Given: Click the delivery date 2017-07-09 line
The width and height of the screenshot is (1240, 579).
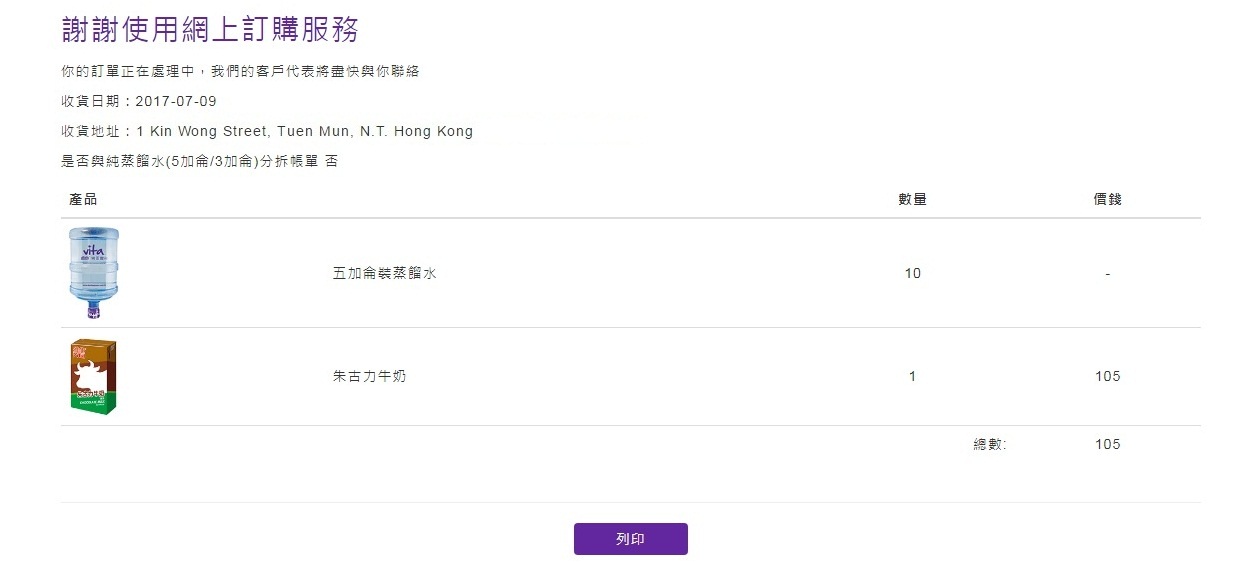Looking at the screenshot, I should tap(139, 102).
